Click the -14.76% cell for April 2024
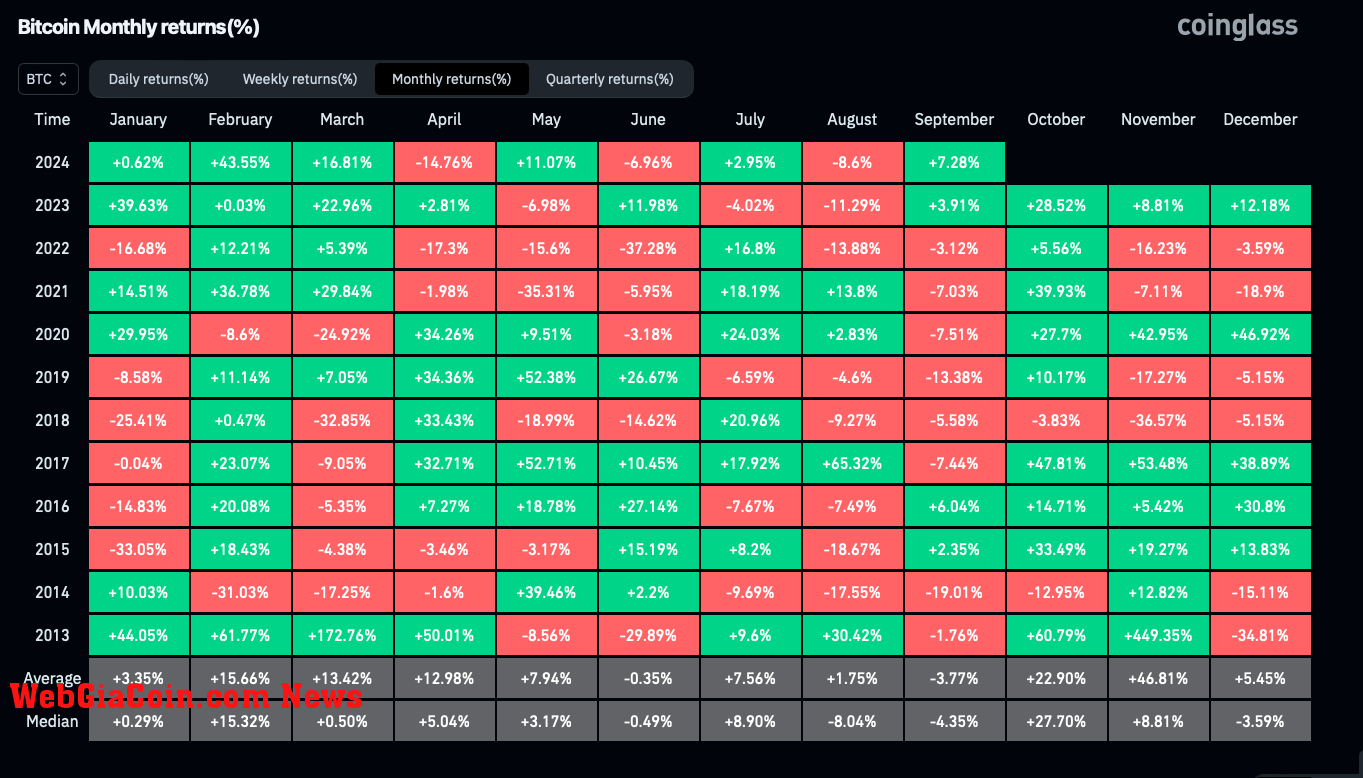The width and height of the screenshot is (1363, 778). coord(444,162)
